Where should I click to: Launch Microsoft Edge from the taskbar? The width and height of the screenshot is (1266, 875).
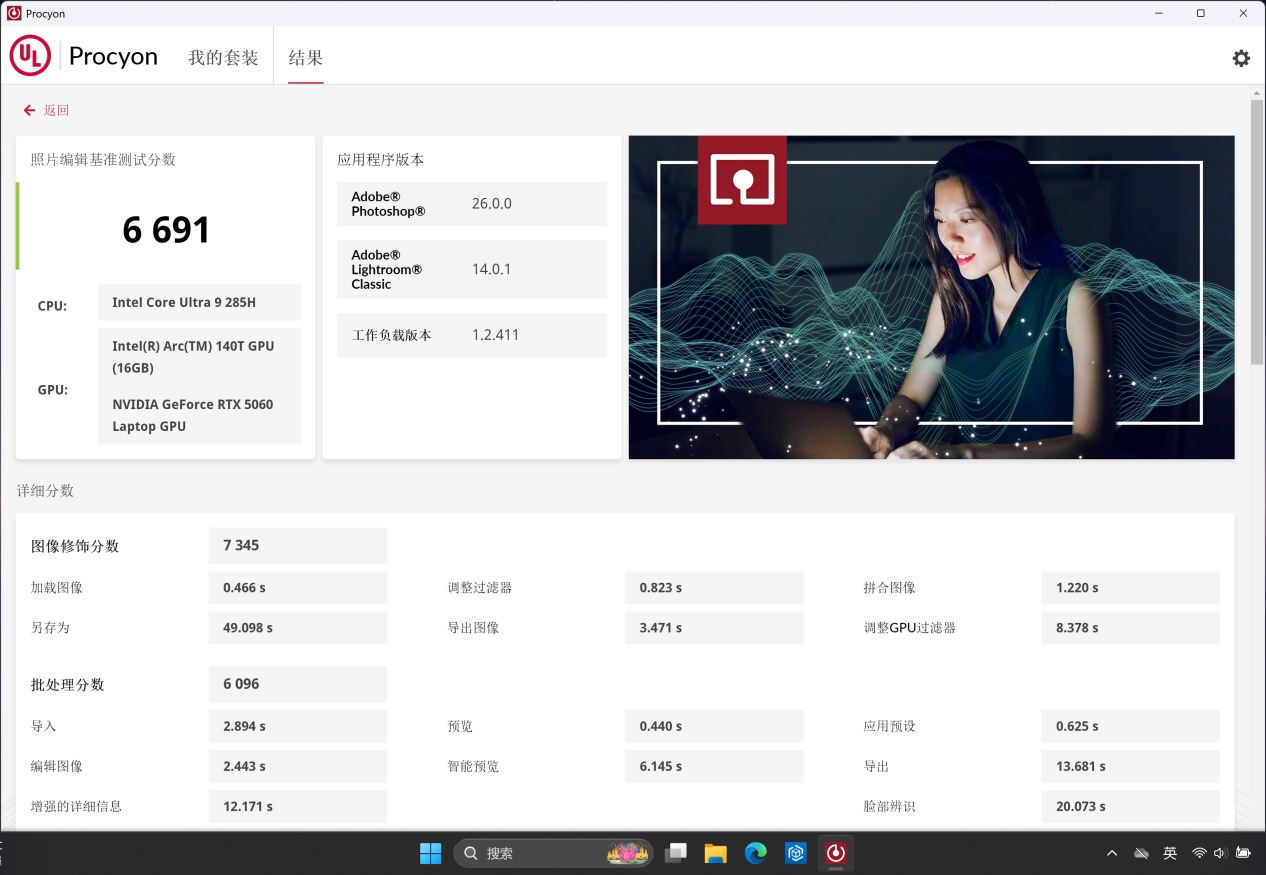pyautogui.click(x=755, y=853)
